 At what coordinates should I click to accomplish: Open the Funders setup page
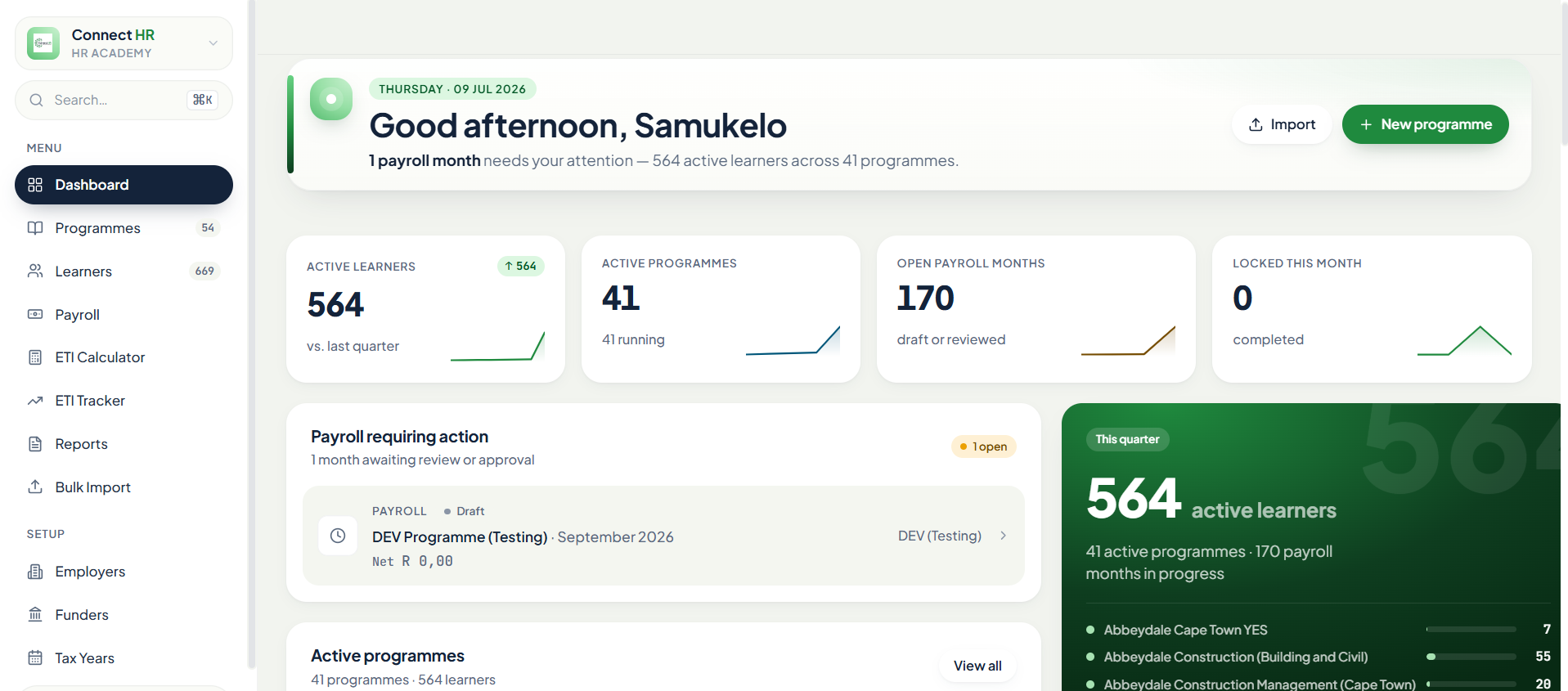124,615
